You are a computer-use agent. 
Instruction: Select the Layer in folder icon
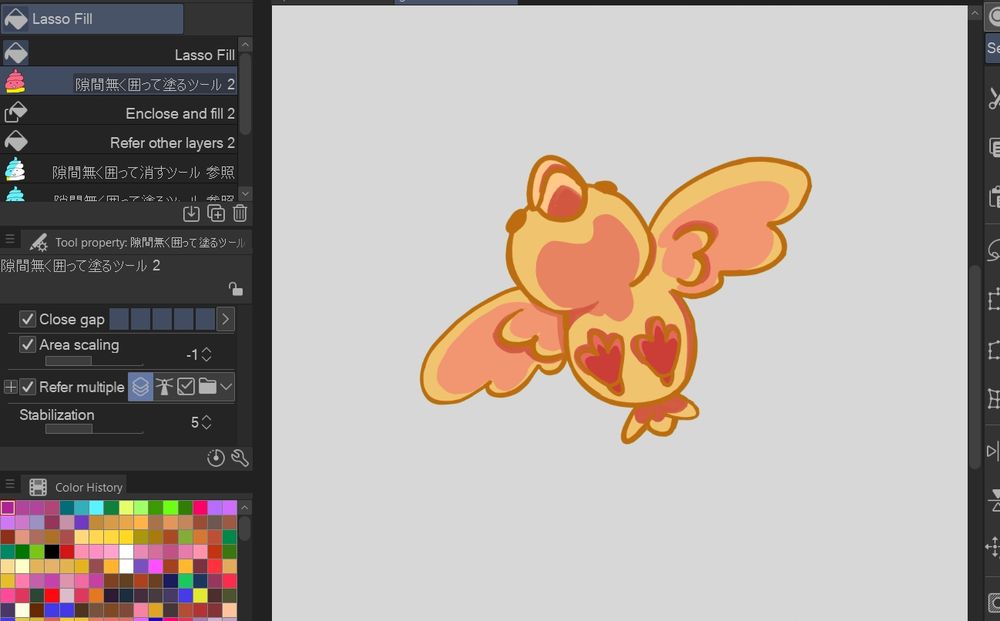click(x=207, y=386)
